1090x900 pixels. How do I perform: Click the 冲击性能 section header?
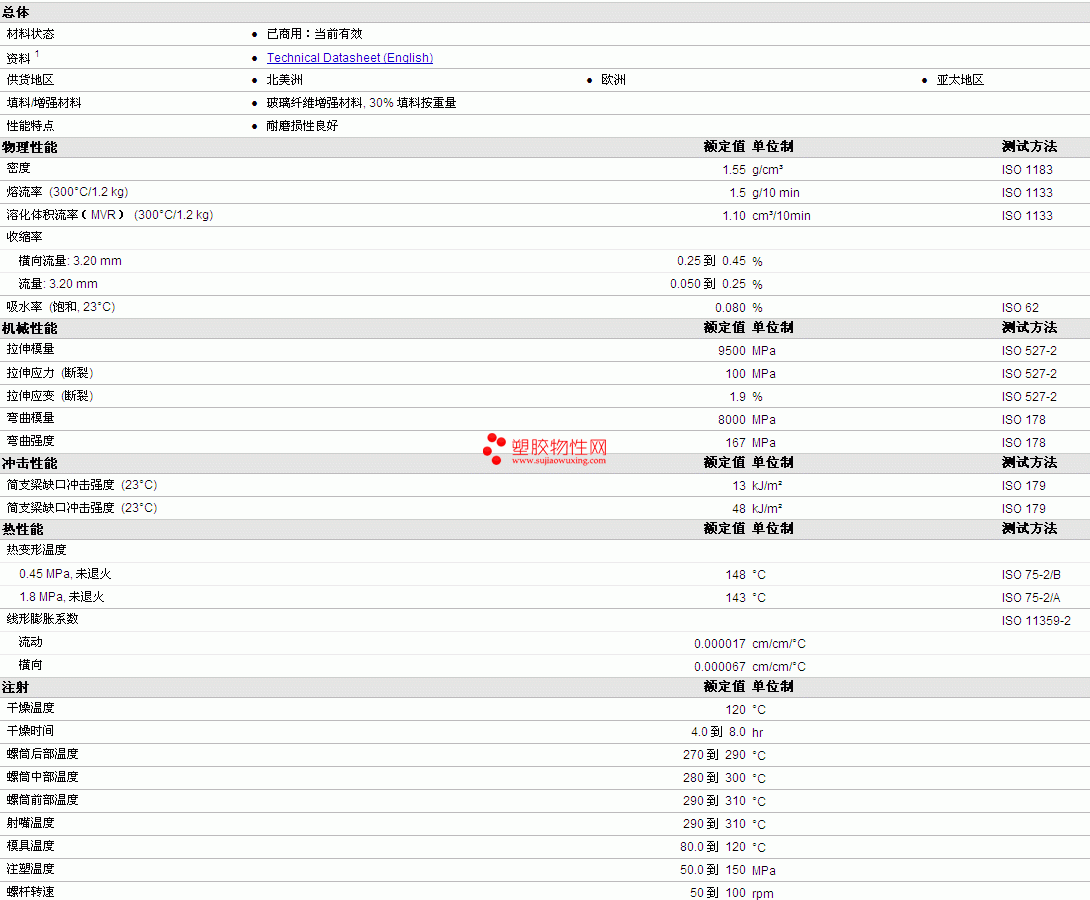click(30, 464)
